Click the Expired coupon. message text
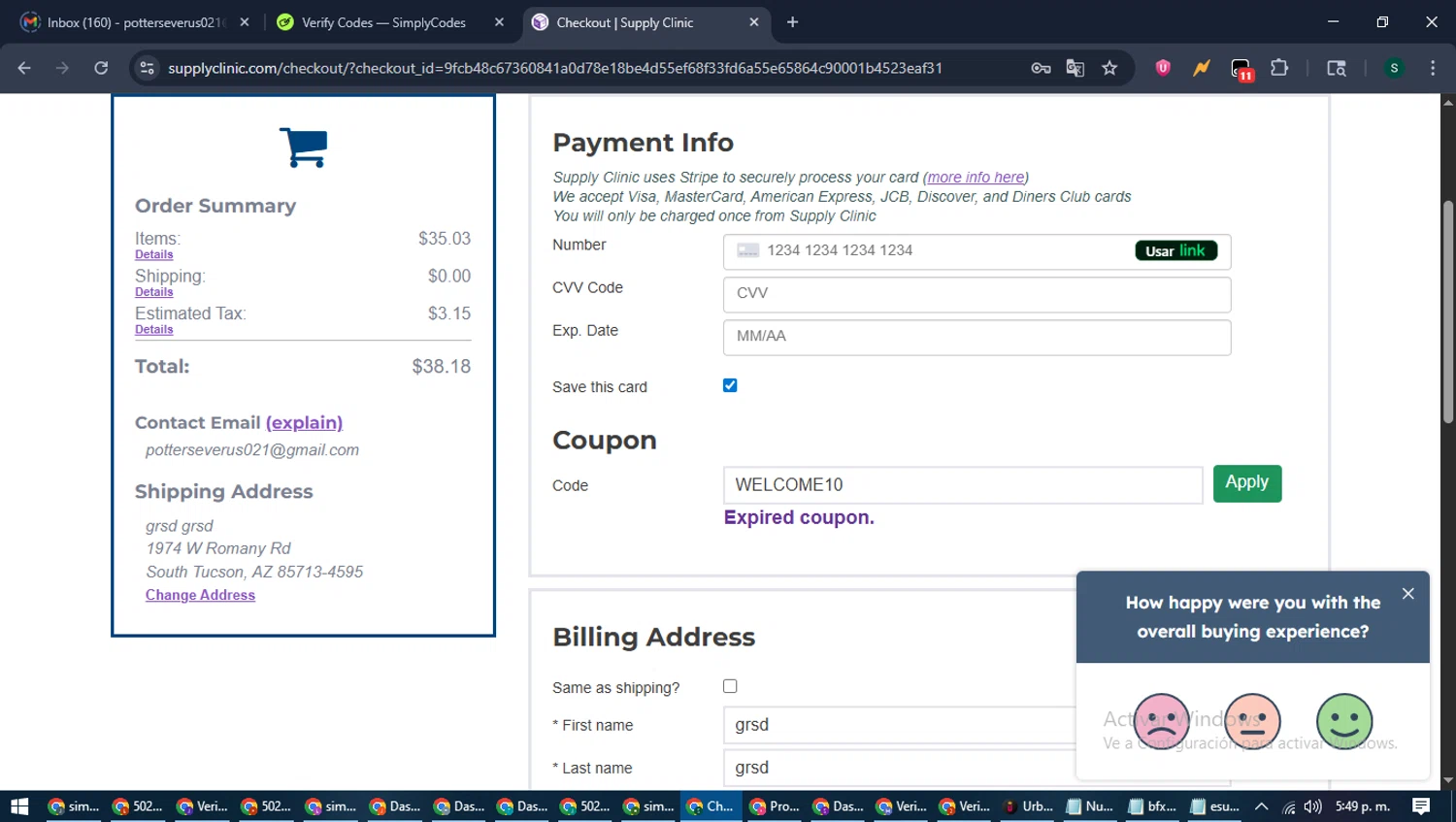The image size is (1456, 822). click(x=799, y=518)
